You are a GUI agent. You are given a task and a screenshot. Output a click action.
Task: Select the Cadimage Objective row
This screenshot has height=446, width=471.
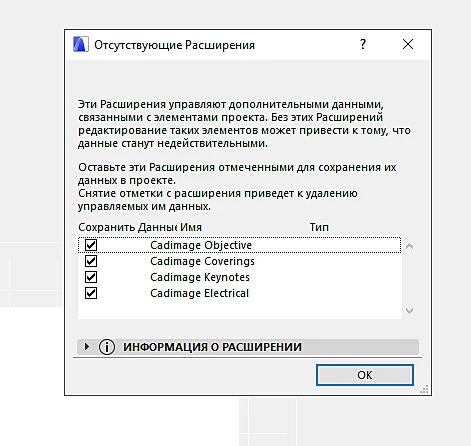click(x=239, y=245)
